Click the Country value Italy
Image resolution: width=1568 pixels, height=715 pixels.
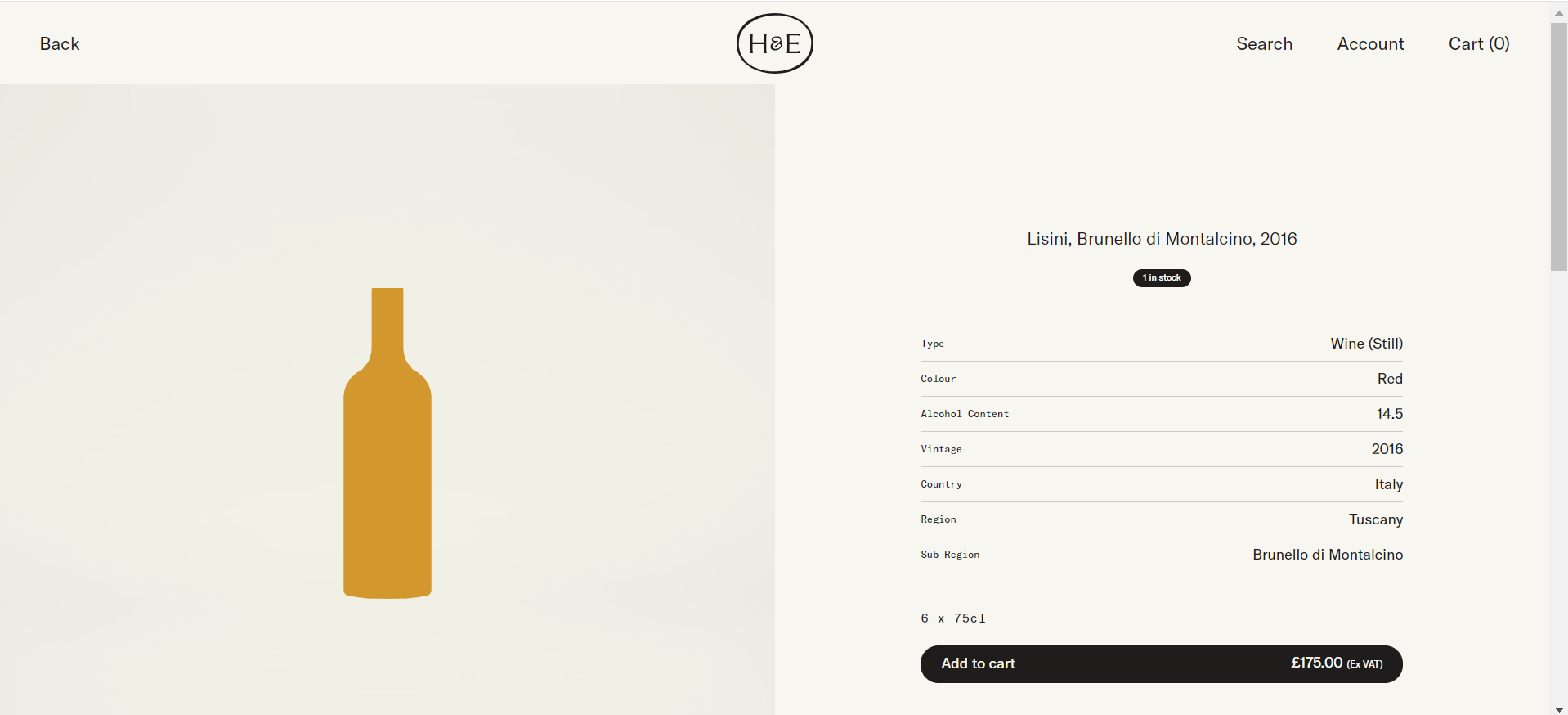pos(1388,484)
